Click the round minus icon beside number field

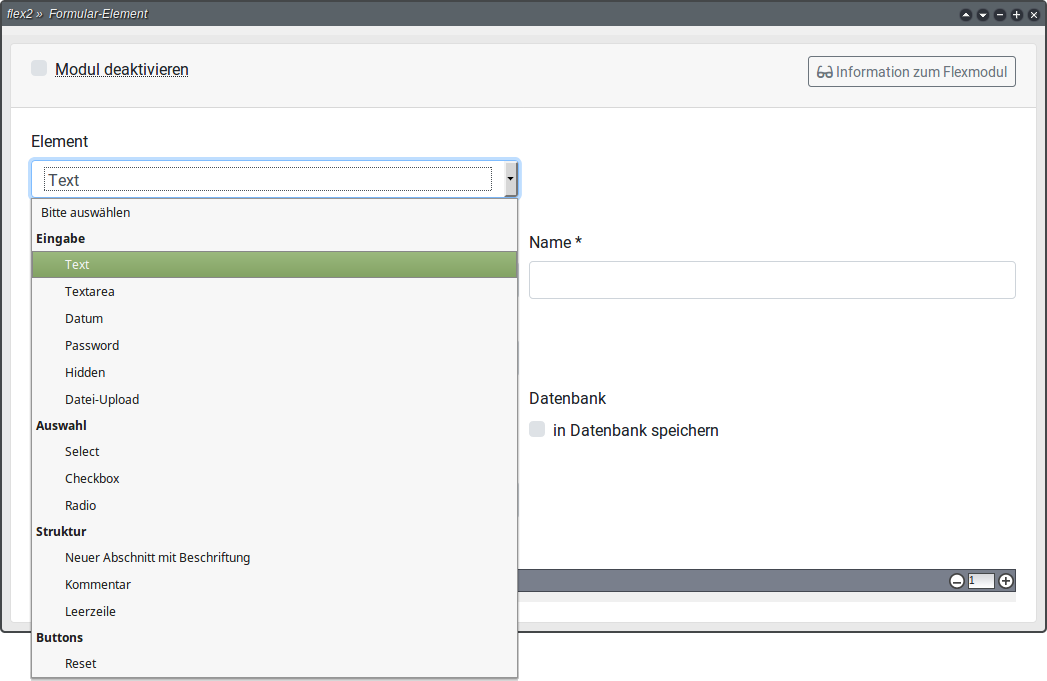pos(957,581)
